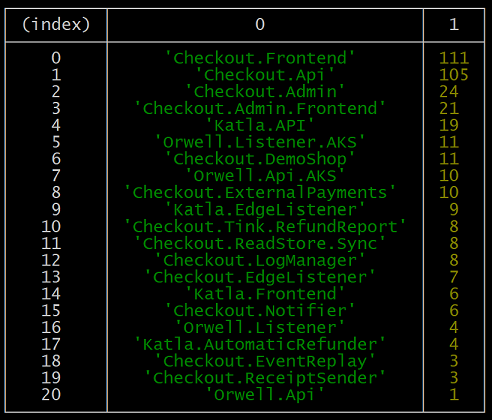This screenshot has width=492, height=420.
Task: Click the 'Checkout.Tink.RefundReport' entry
Action: (265, 227)
